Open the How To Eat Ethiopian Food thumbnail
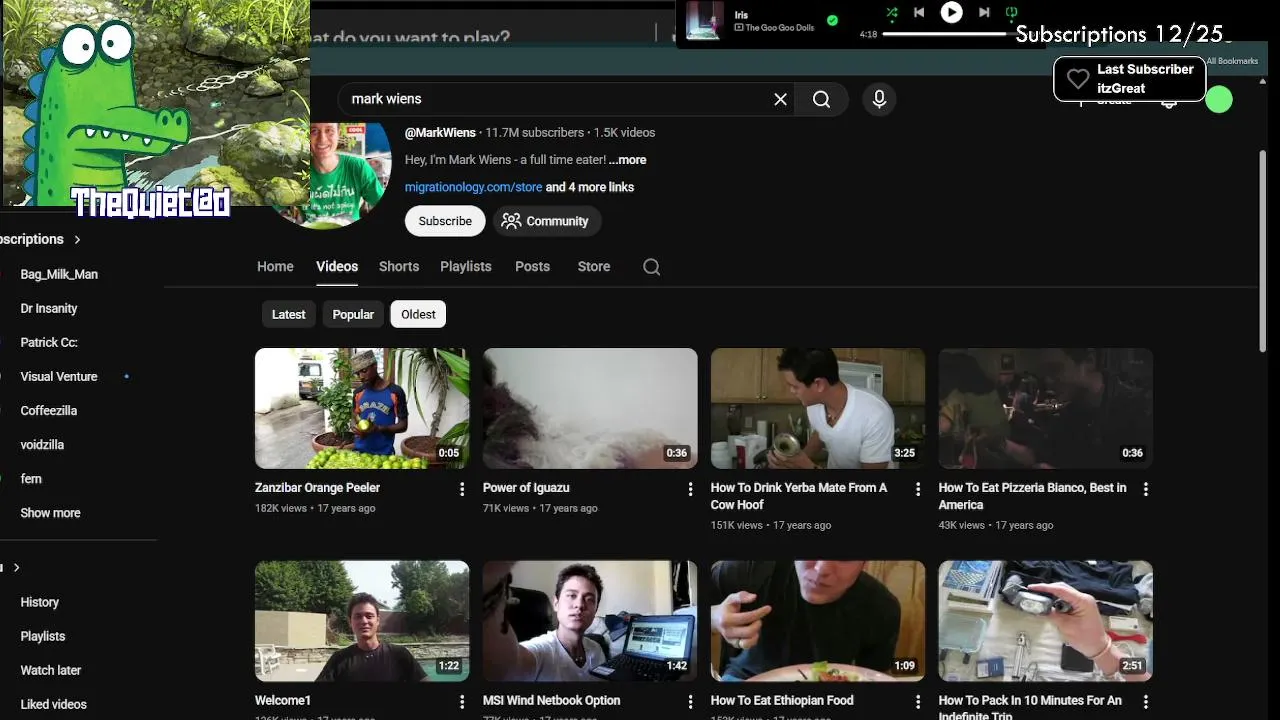This screenshot has height=720, width=1280. [818, 621]
